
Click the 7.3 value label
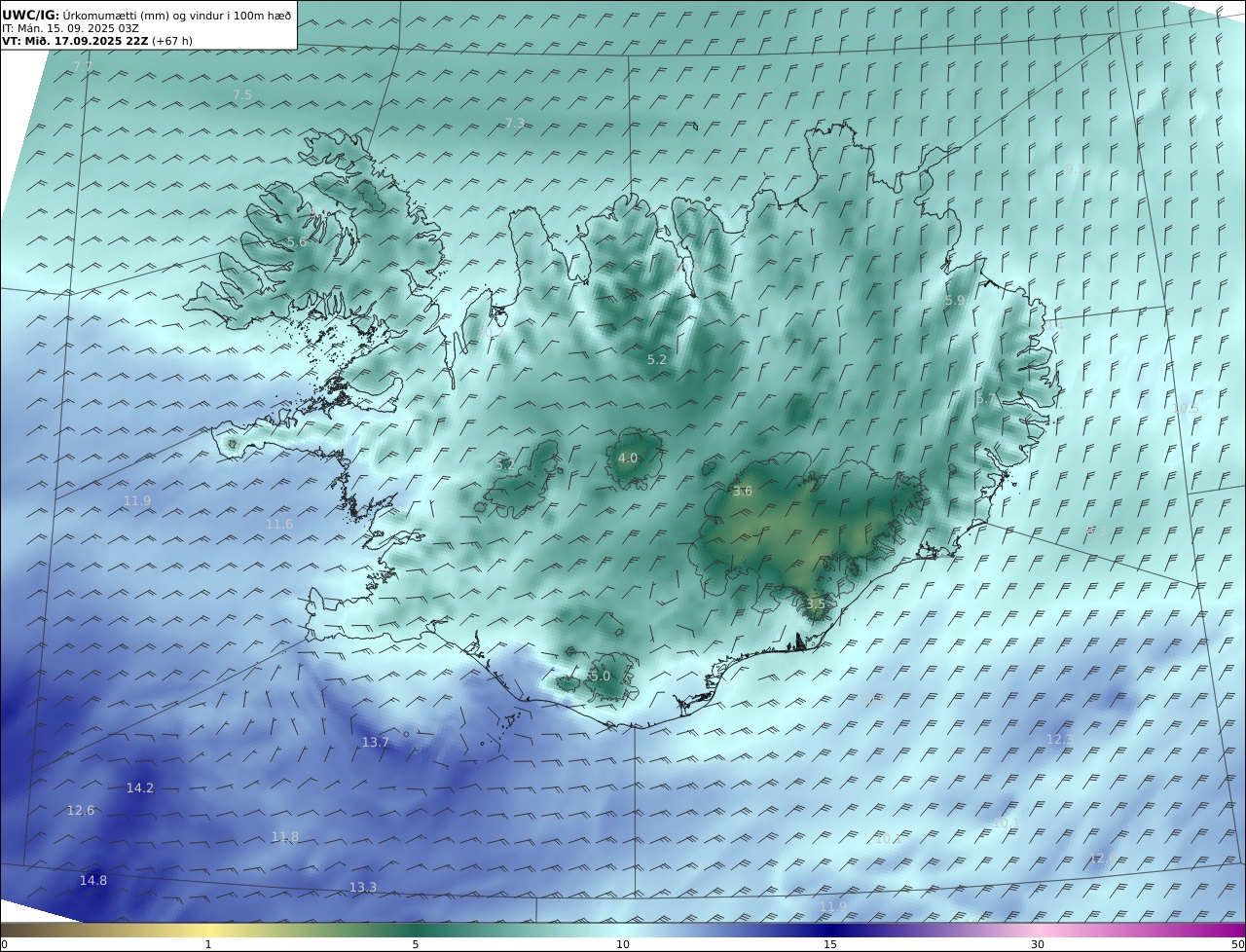(515, 123)
